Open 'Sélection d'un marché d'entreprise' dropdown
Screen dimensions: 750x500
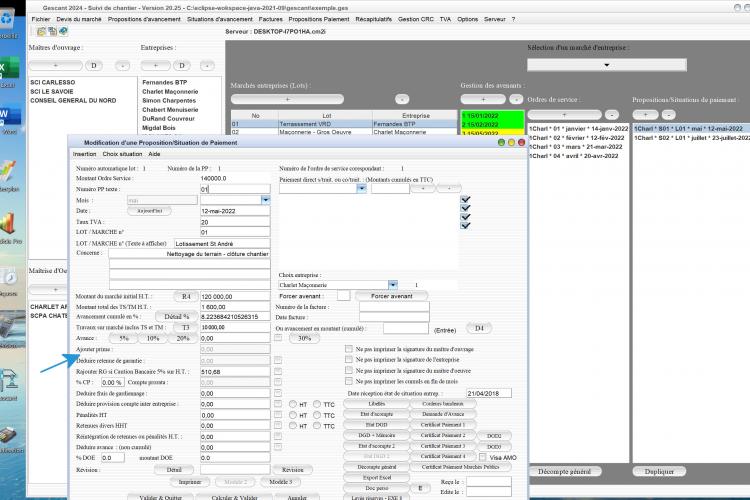click(607, 65)
